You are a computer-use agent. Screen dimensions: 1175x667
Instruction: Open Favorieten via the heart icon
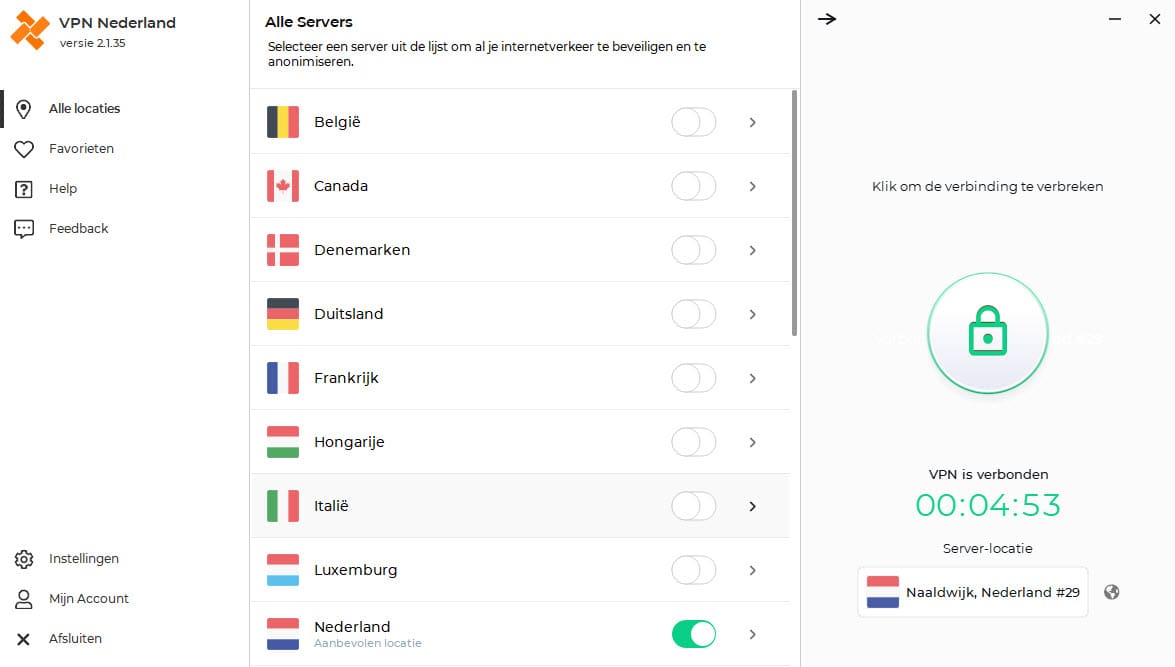(x=24, y=148)
